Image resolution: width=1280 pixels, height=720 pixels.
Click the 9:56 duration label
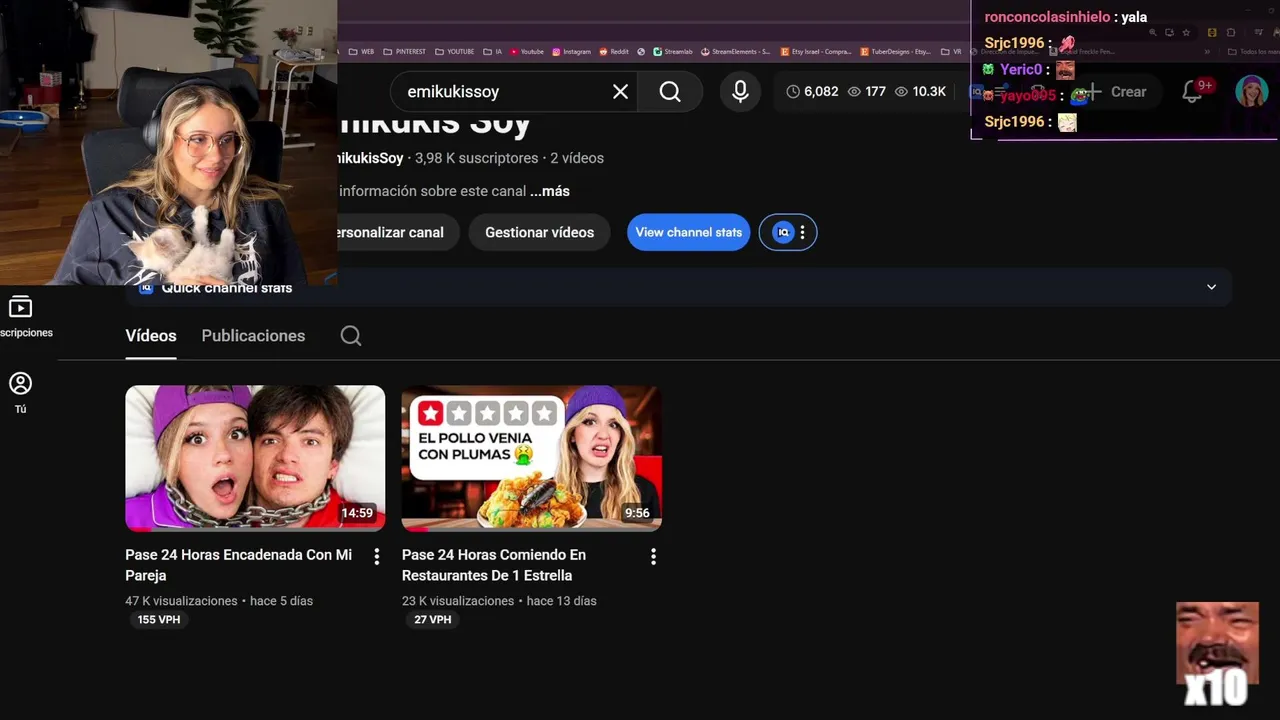pos(637,513)
